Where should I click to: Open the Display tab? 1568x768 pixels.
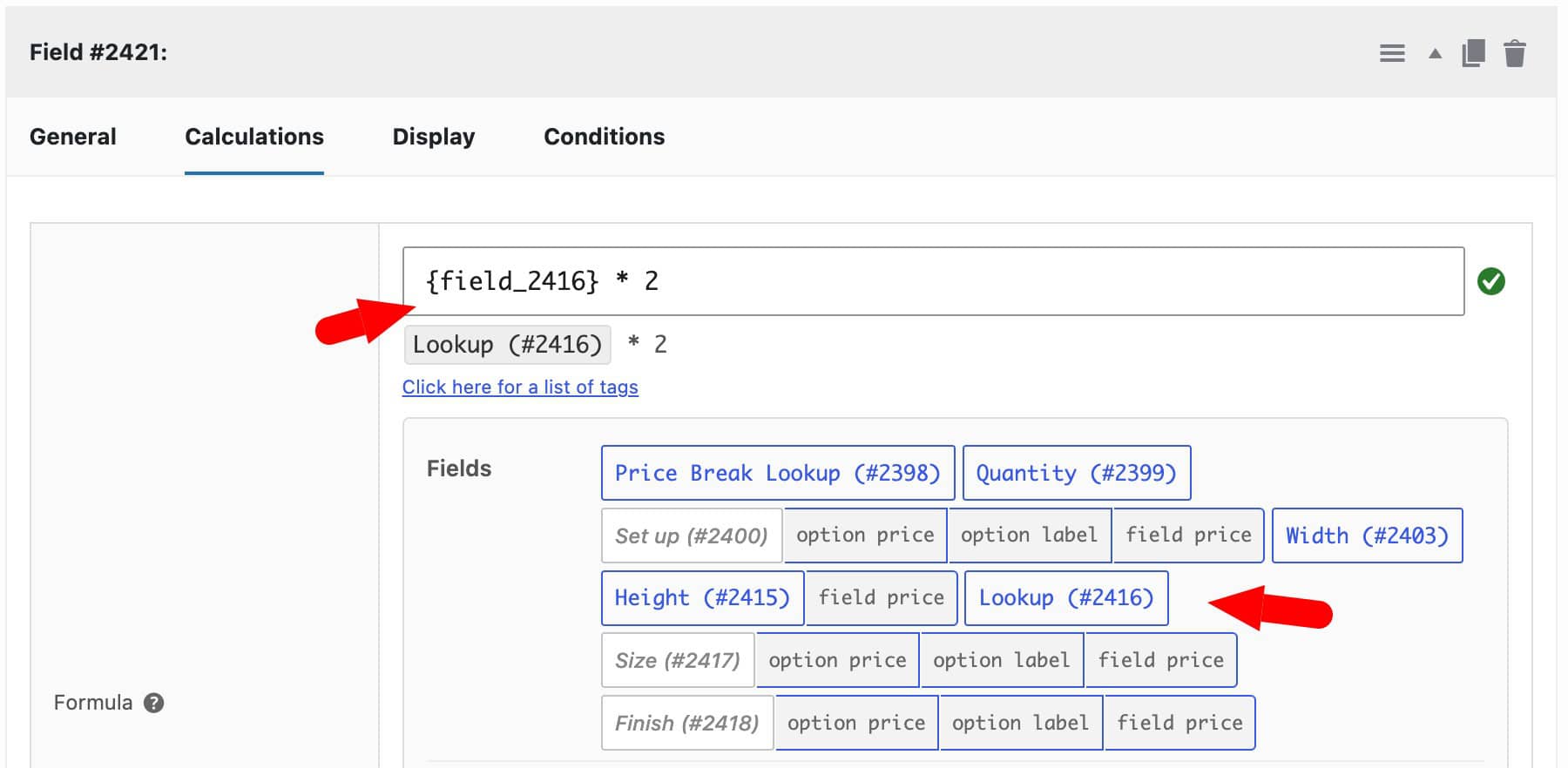(x=434, y=137)
